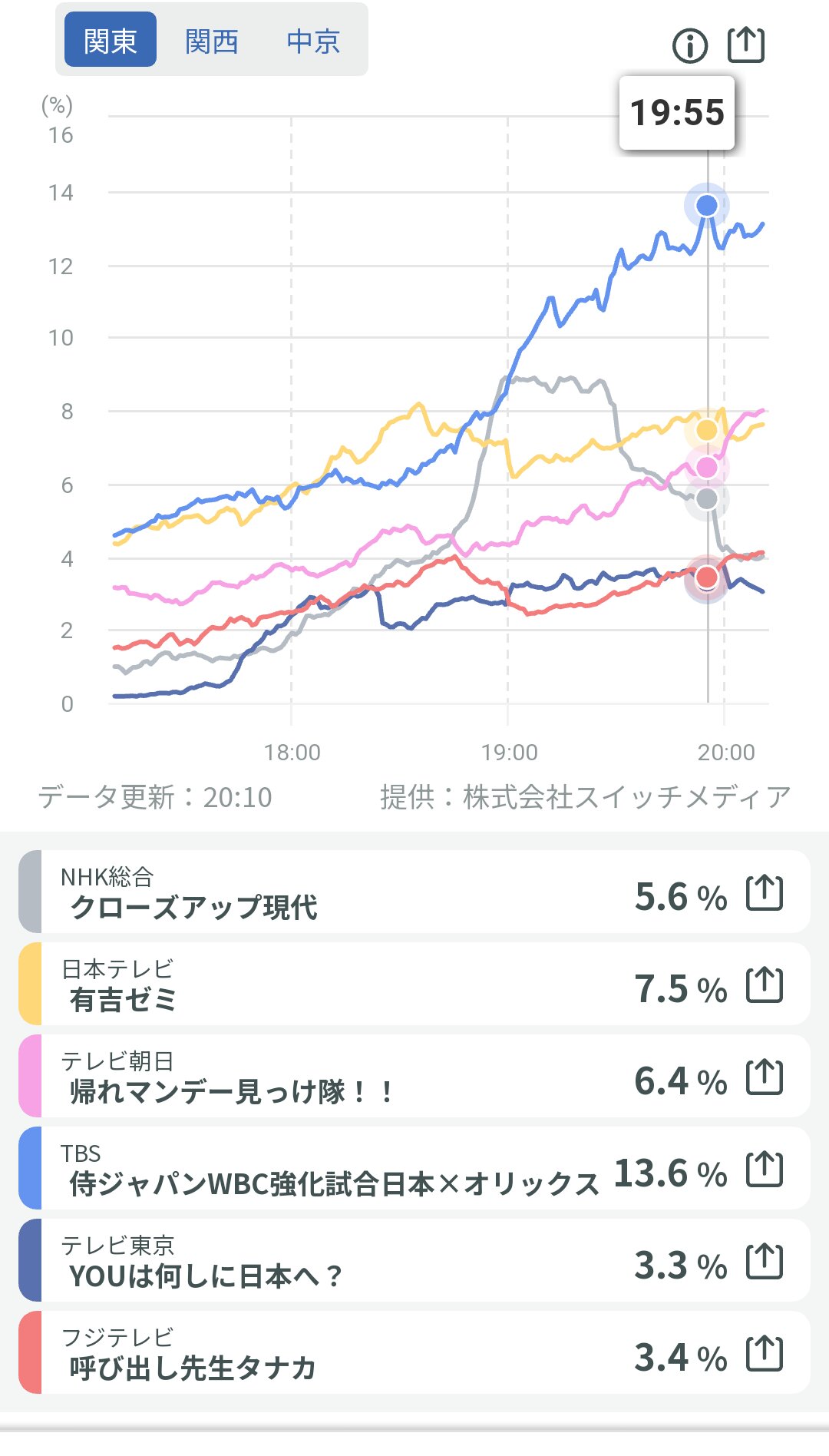Click the gray NHK data point on chart
Screen dimensions: 829x1456
(x=707, y=499)
